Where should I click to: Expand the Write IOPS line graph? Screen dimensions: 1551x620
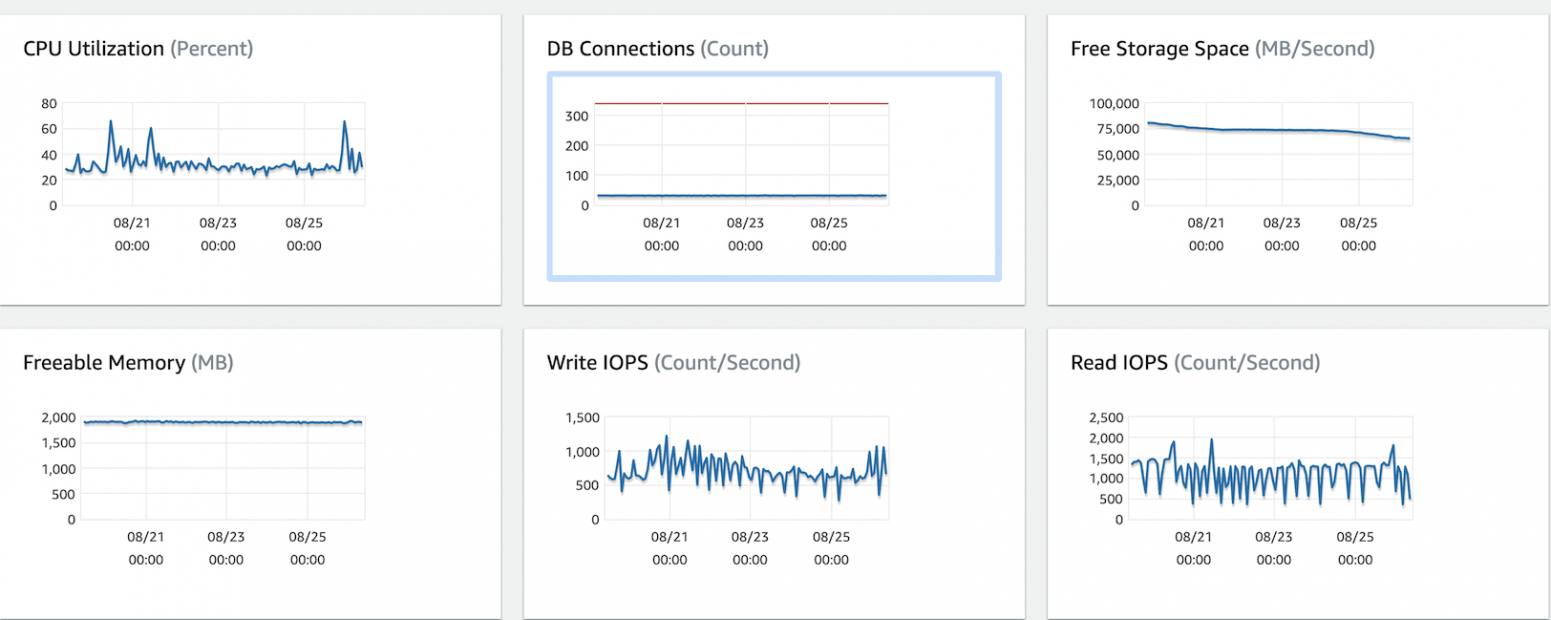(x=745, y=468)
